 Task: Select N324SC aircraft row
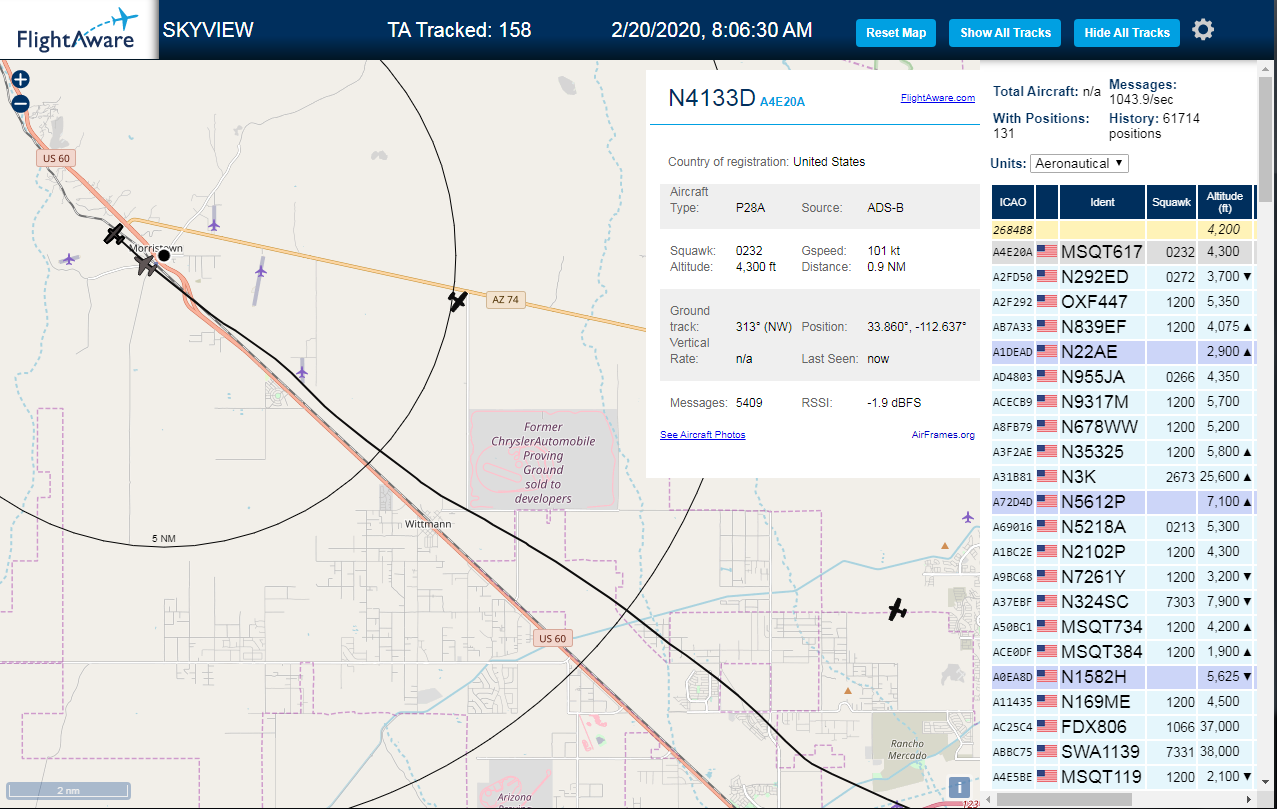tap(1123, 602)
